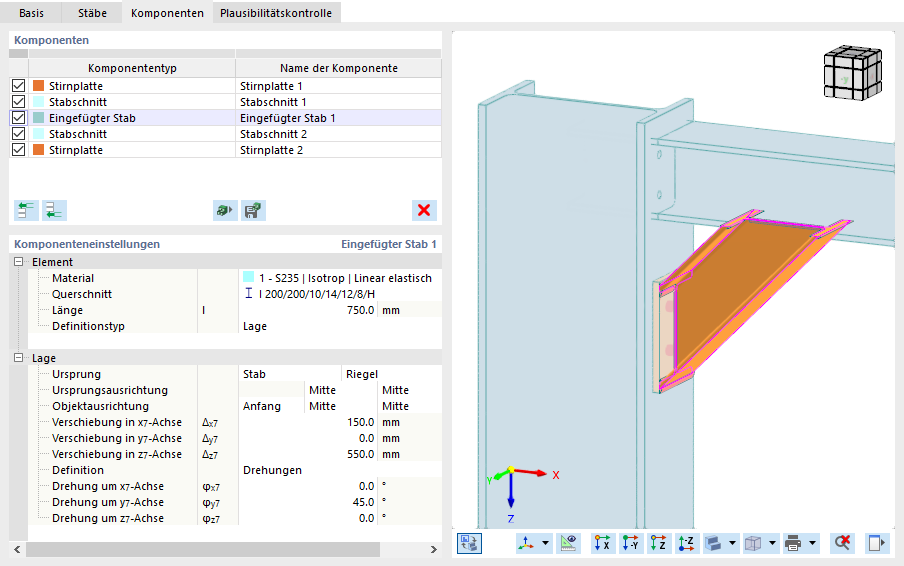Click the coordinate axes display icon
904x566 pixels.
pyautogui.click(x=526, y=543)
